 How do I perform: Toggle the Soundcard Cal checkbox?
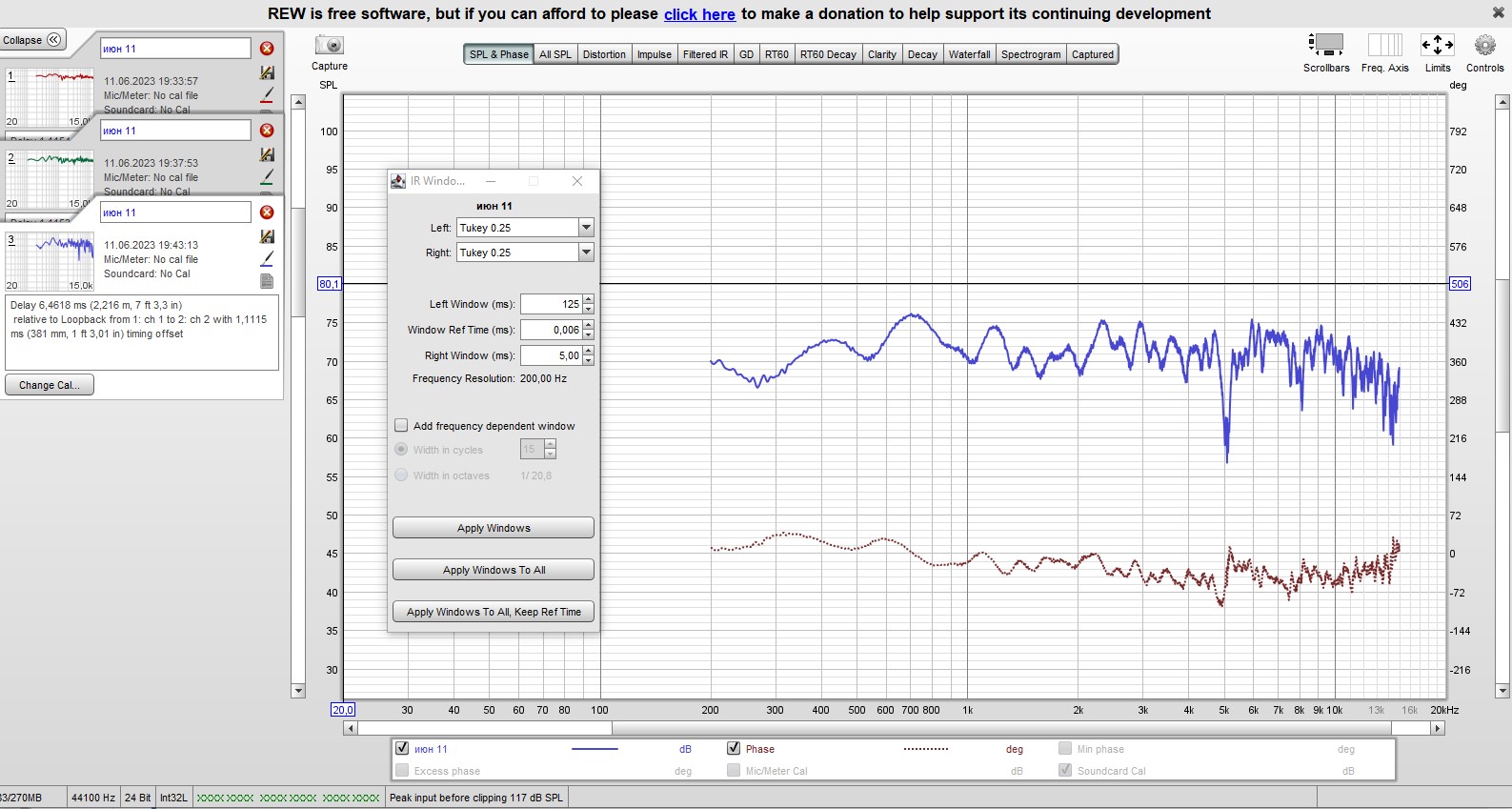pyautogui.click(x=1065, y=771)
